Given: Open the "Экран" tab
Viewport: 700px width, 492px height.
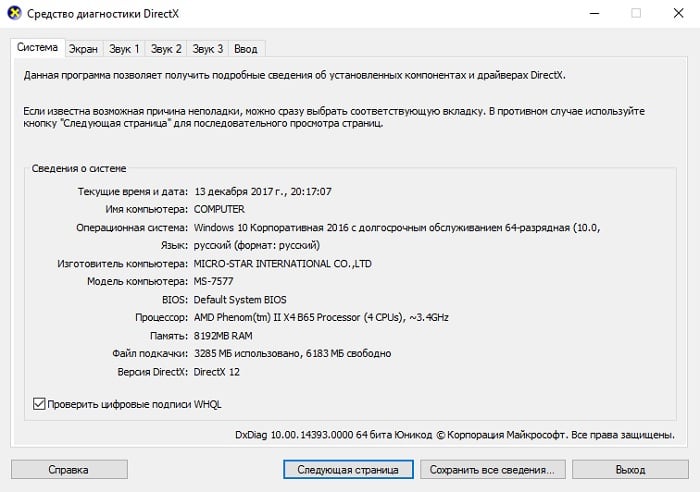Looking at the screenshot, I should pos(83,48).
